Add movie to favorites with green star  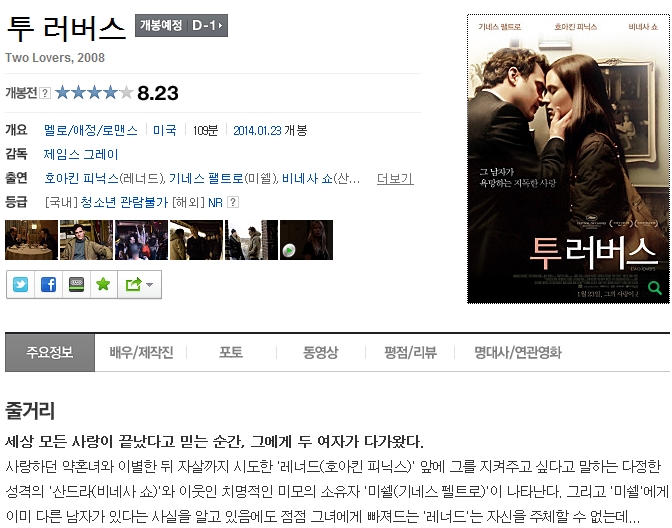point(103,285)
